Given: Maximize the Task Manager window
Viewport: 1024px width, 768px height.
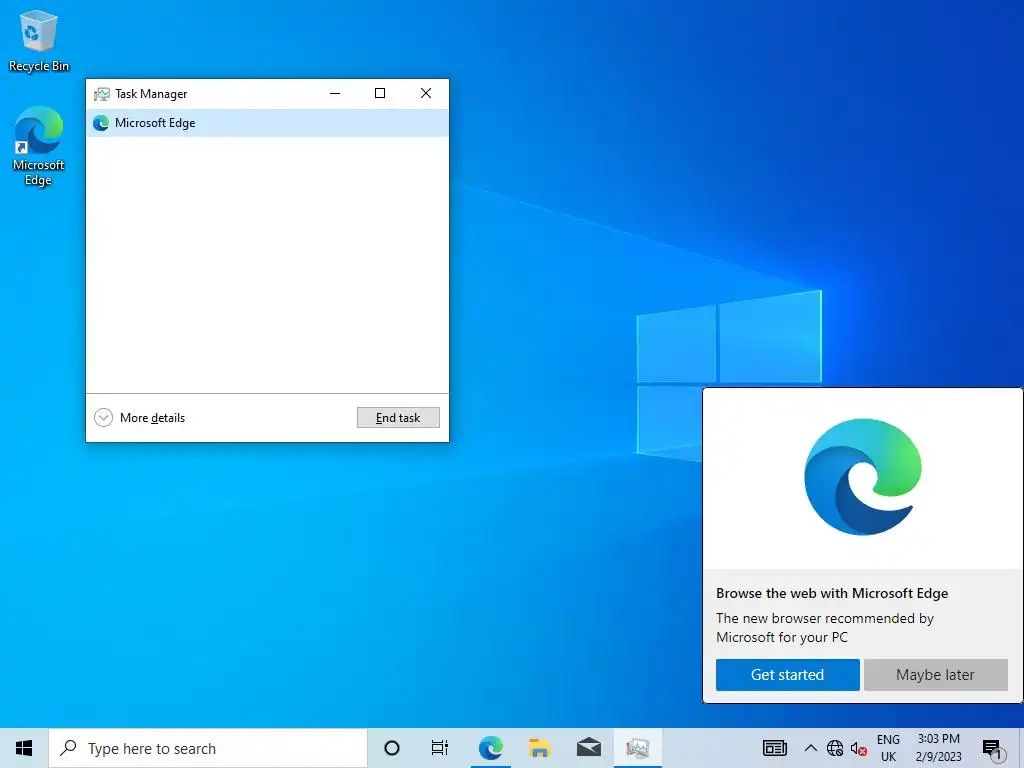Looking at the screenshot, I should click(x=379, y=93).
